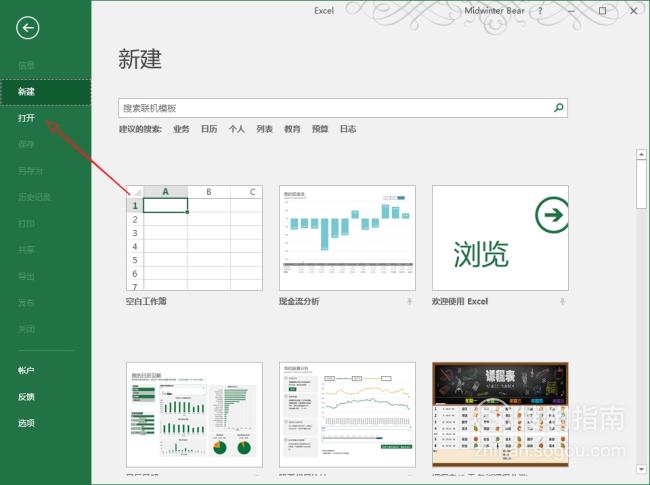This screenshot has width=650, height=485.
Task: Click the 搜索联机模板 search field
Action: (x=343, y=108)
